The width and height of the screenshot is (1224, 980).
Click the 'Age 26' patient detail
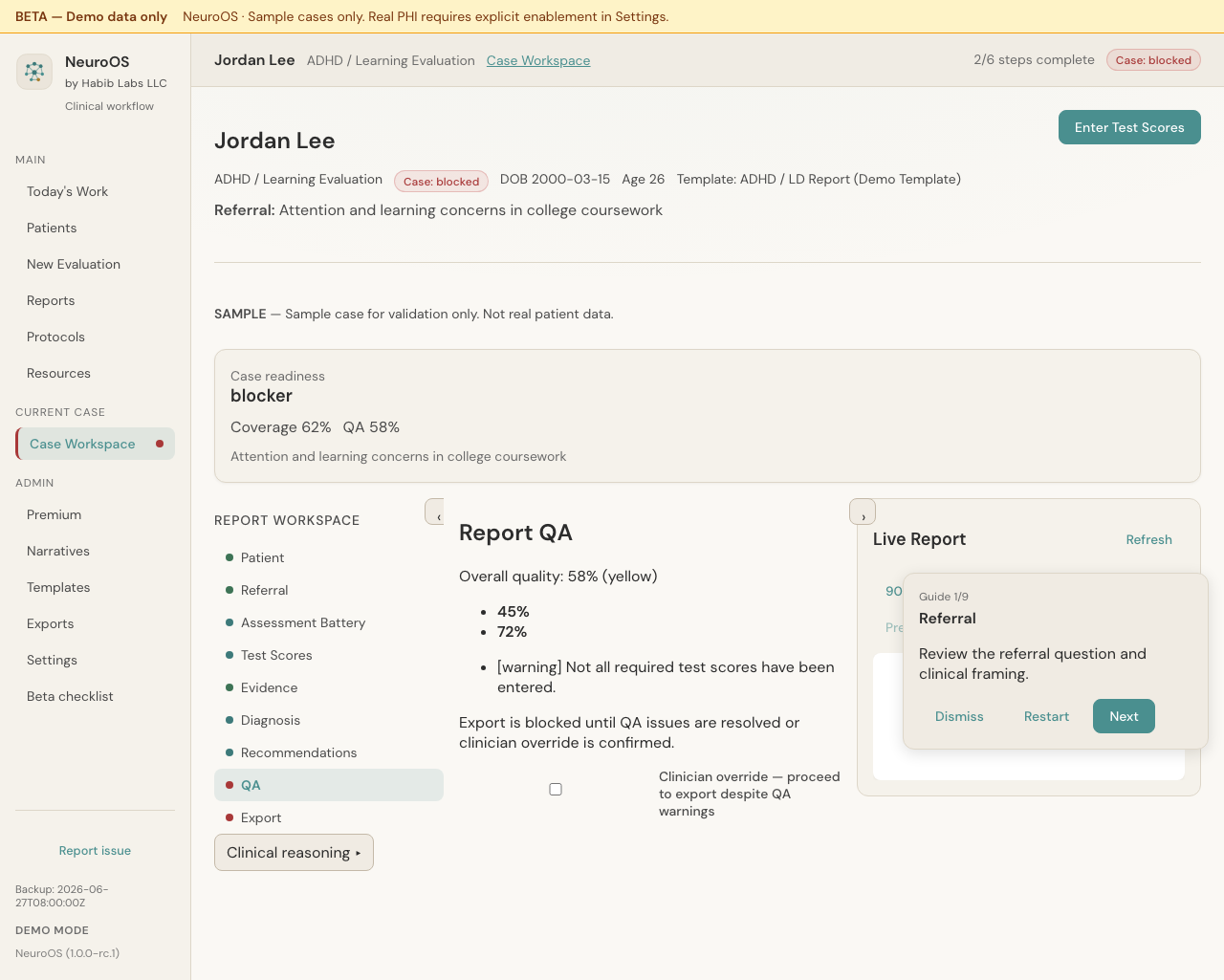tap(643, 179)
